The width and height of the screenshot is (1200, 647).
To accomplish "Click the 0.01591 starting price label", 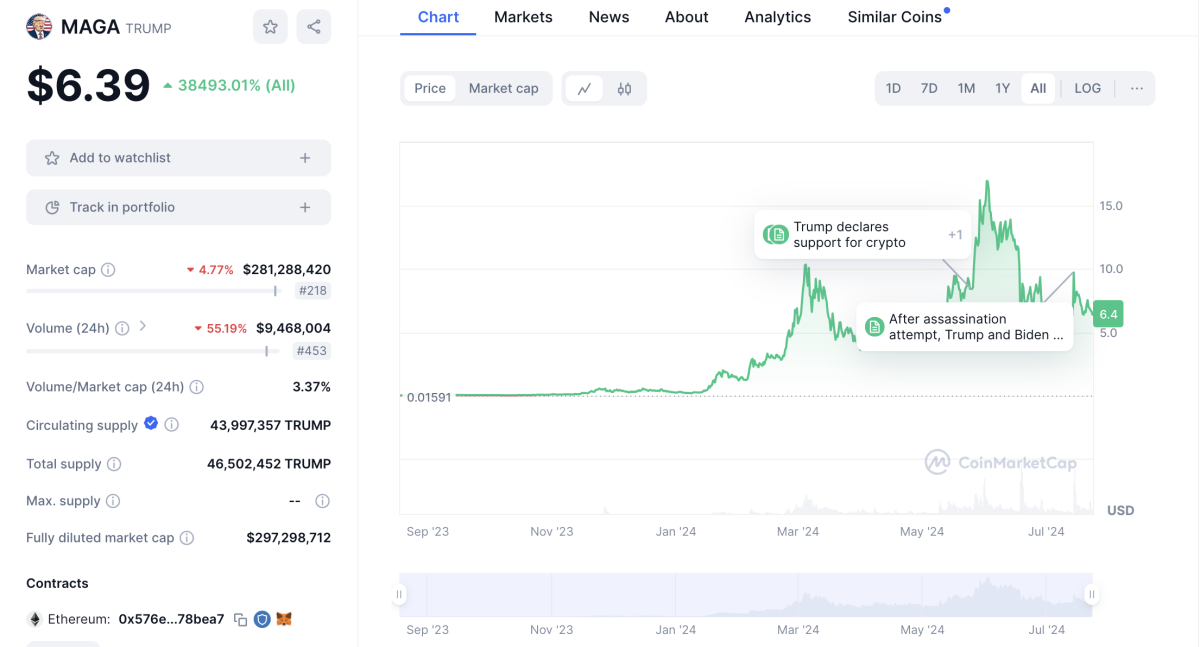I will (x=427, y=397).
